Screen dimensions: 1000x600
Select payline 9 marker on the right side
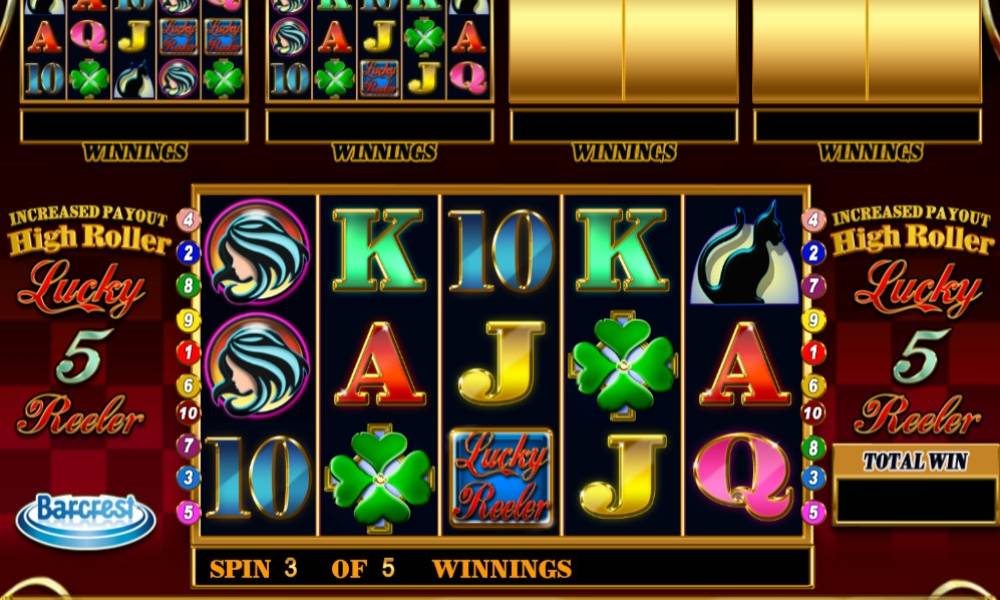(x=813, y=319)
